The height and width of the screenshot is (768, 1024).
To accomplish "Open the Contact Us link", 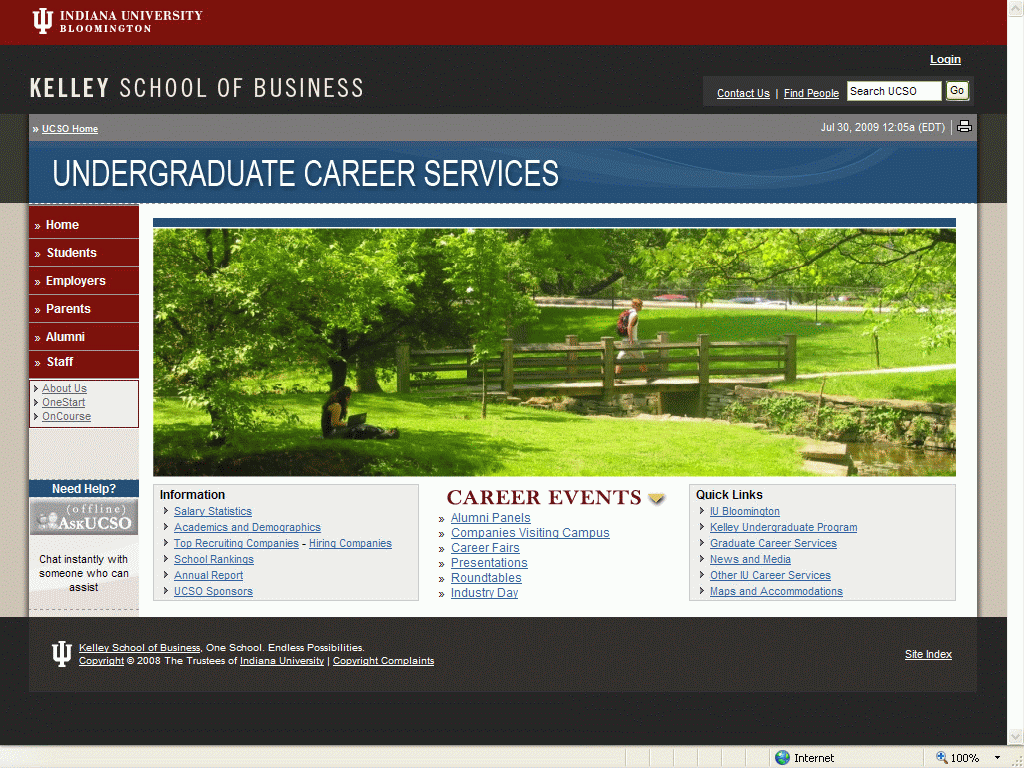I will click(743, 93).
